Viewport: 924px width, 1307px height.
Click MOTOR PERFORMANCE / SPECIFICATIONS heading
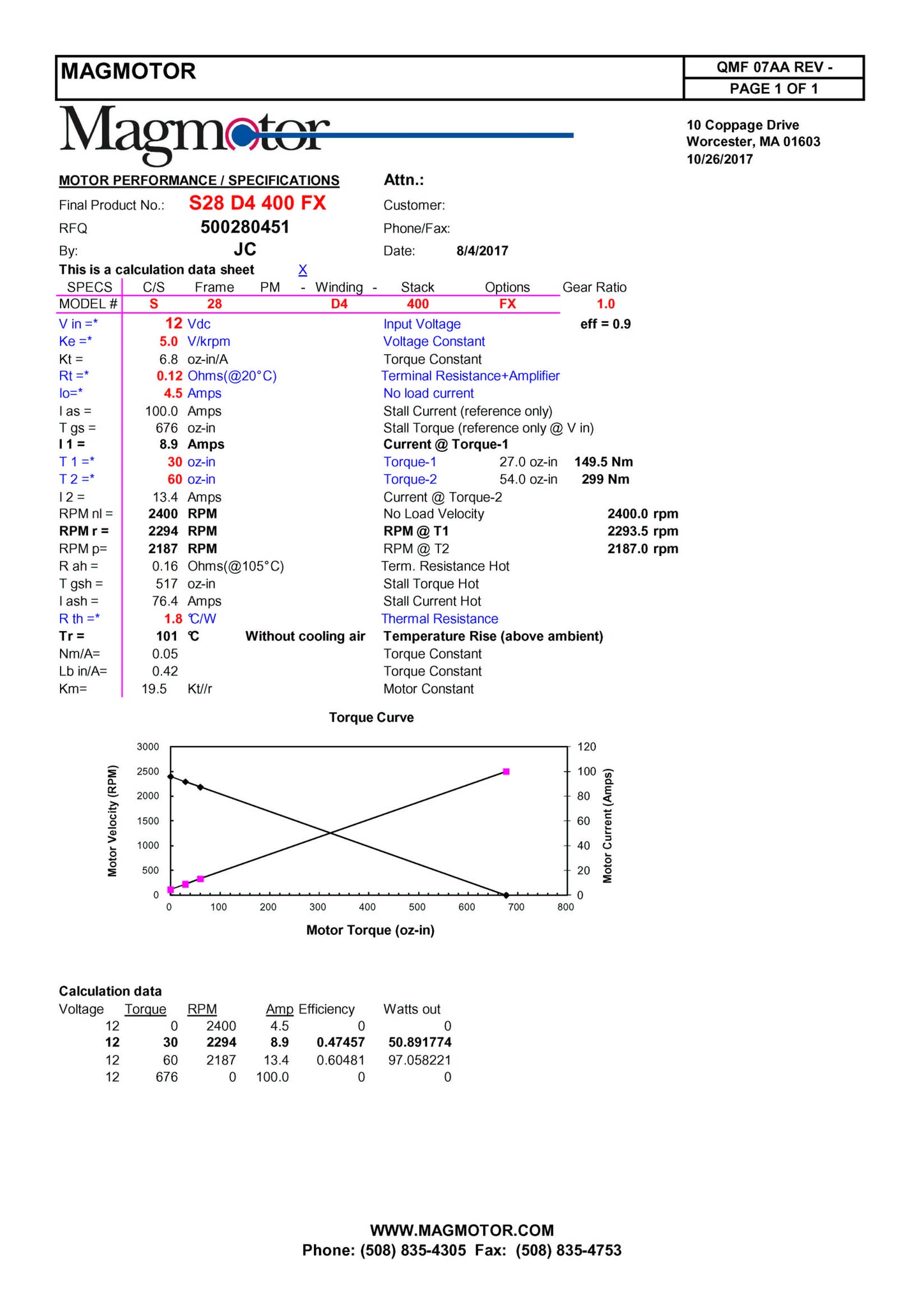(199, 181)
